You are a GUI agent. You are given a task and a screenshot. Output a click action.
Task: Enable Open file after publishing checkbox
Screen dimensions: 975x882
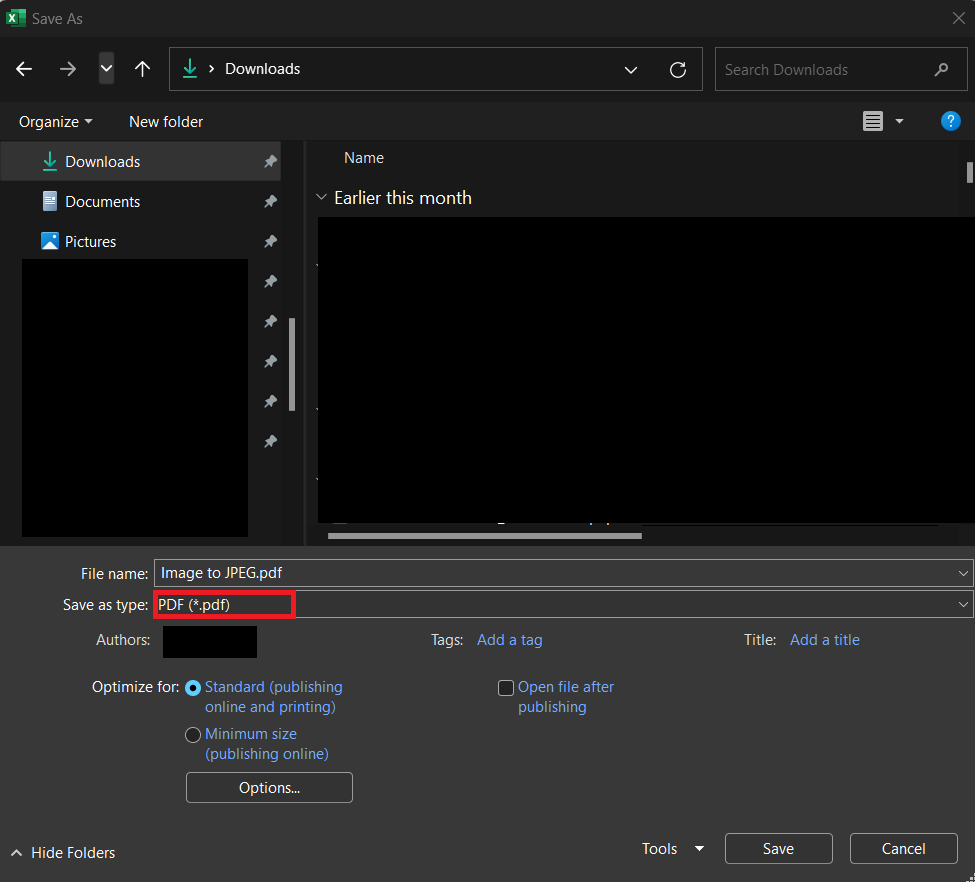(x=506, y=688)
